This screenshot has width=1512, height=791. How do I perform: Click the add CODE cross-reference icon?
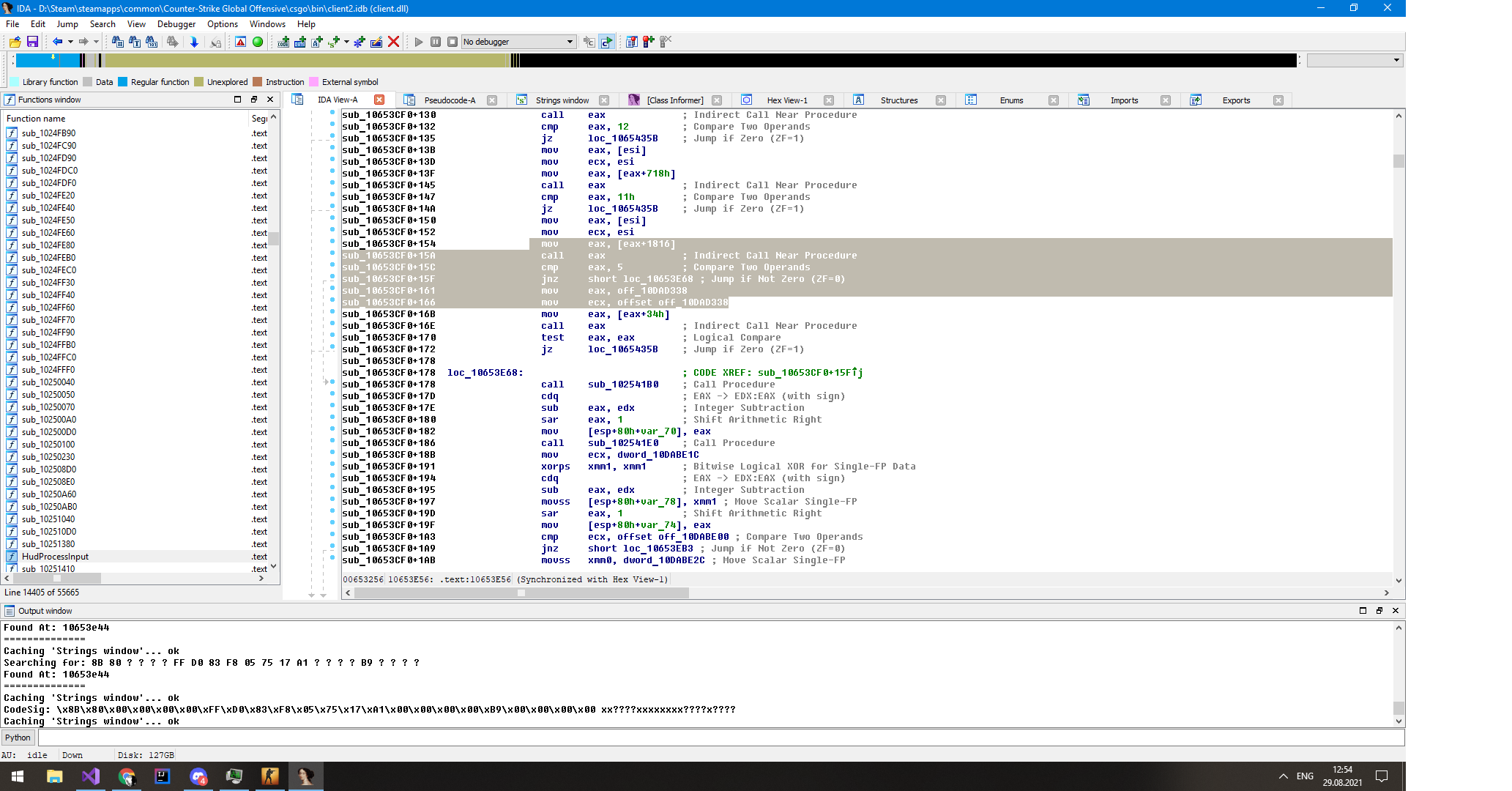[x=283, y=42]
